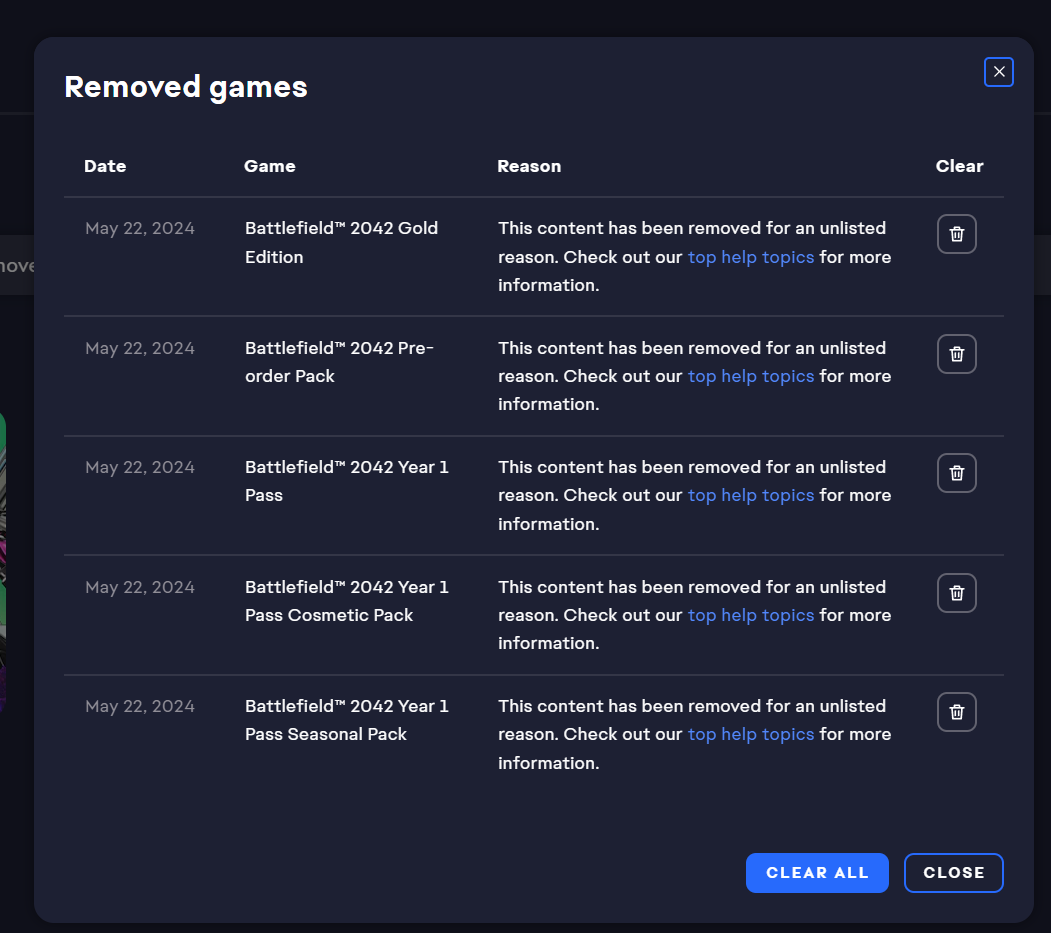This screenshot has width=1051, height=933.
Task: Select the Date column header
Action: [x=105, y=166]
